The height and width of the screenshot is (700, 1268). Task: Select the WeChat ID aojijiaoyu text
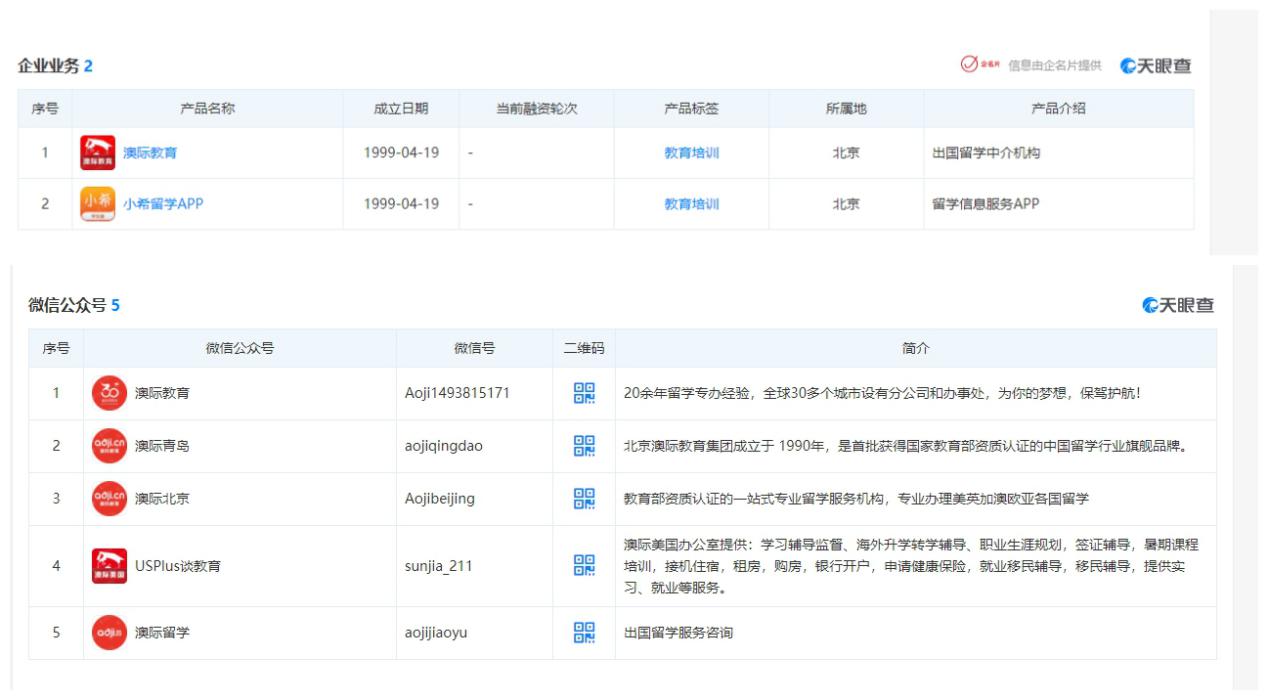click(436, 633)
